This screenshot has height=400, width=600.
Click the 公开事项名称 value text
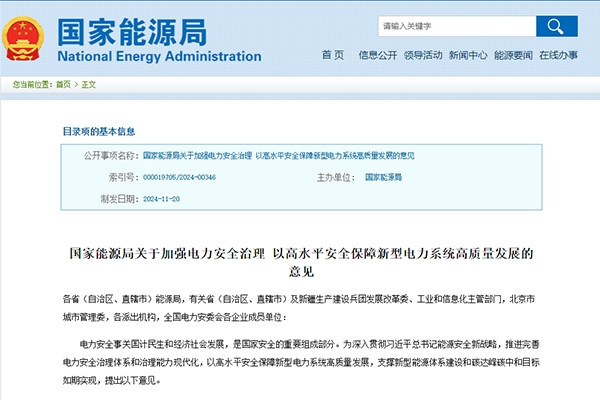click(279, 155)
